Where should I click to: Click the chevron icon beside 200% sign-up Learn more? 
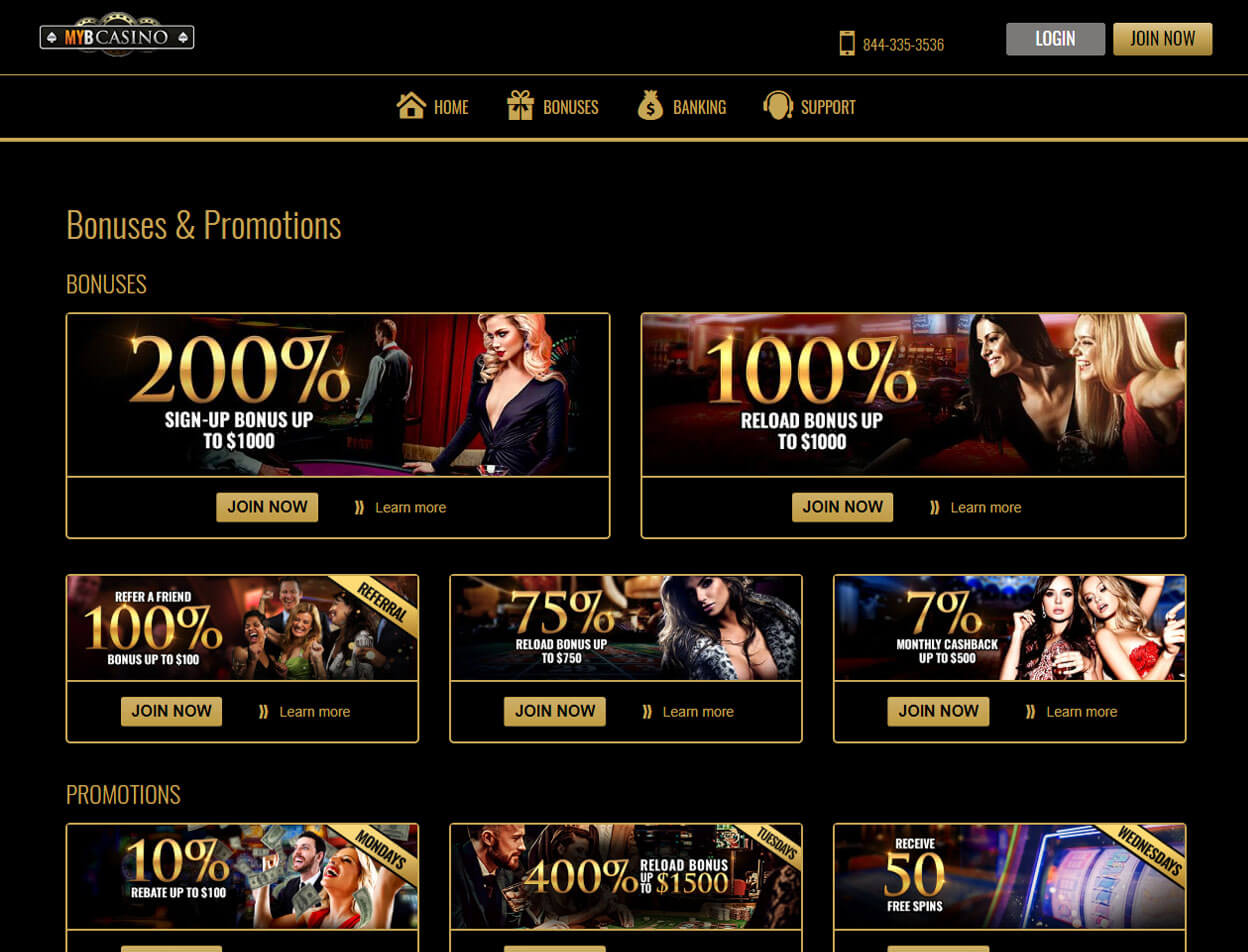point(359,507)
